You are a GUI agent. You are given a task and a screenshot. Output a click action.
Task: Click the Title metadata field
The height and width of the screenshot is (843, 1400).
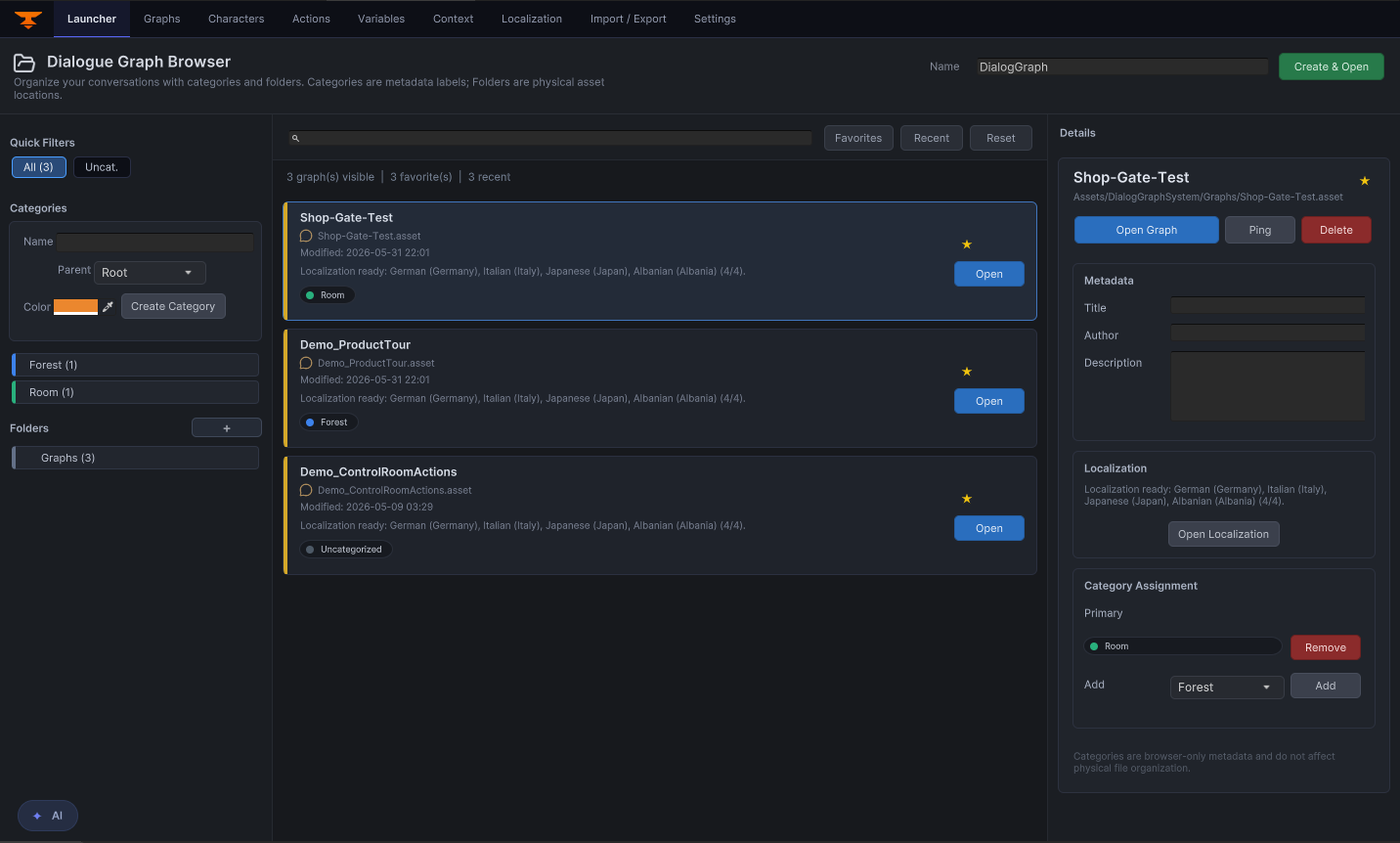pyautogui.click(x=1268, y=307)
